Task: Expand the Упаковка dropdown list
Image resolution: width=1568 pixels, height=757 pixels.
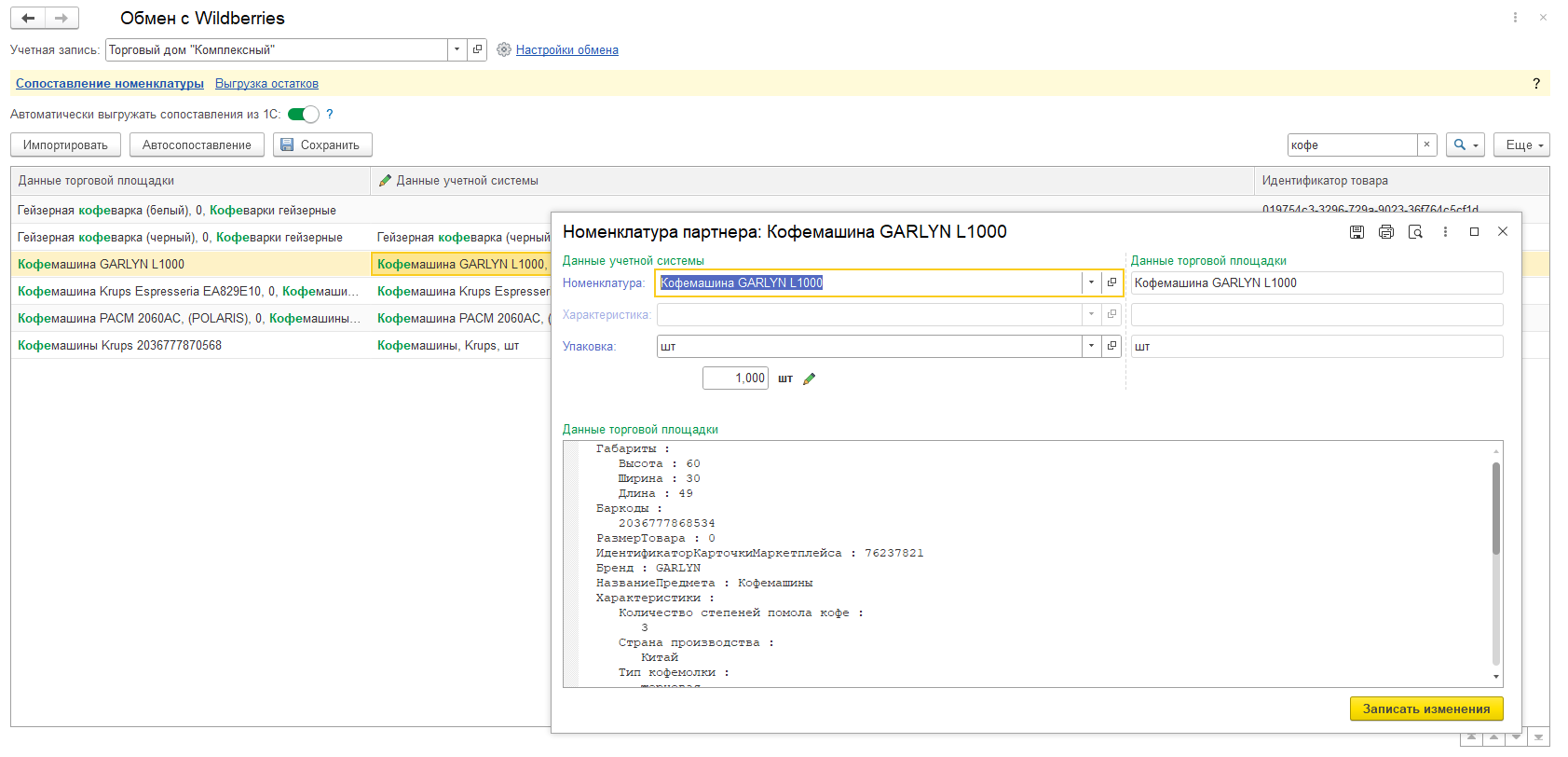Action: (x=1091, y=346)
